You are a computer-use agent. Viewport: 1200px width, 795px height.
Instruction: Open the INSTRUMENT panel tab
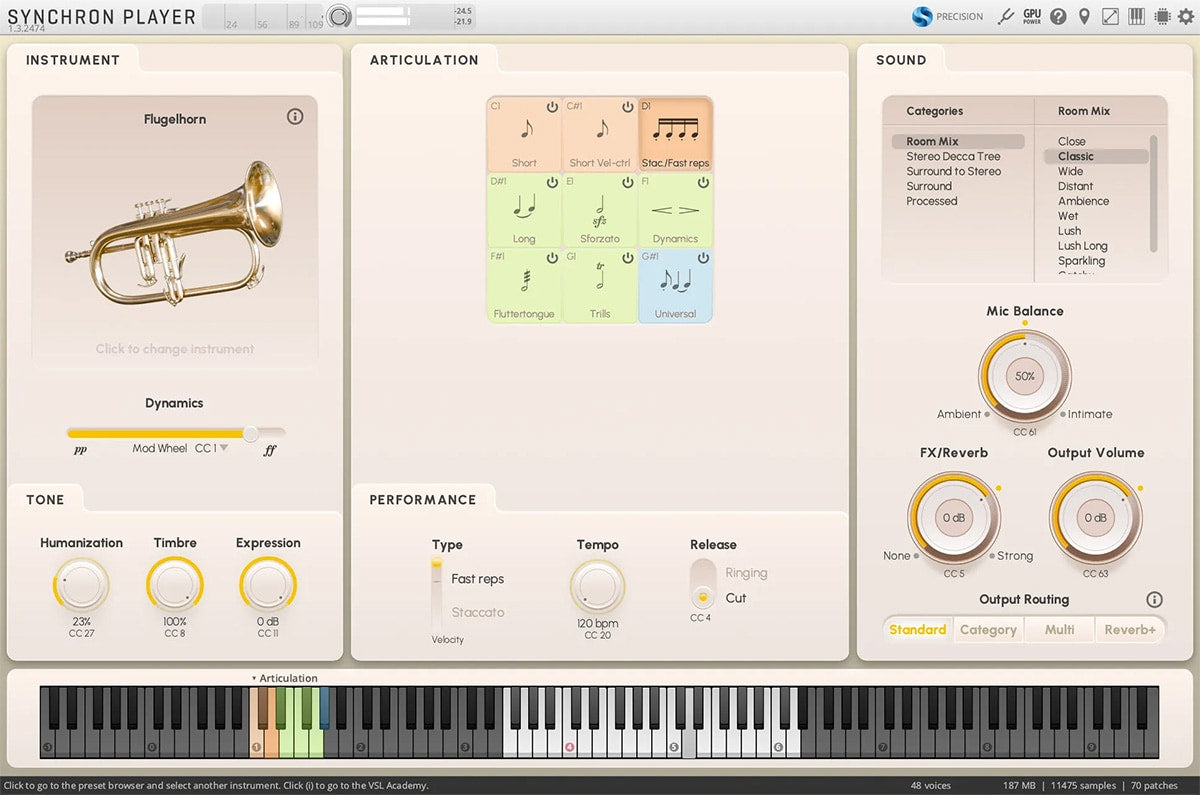(x=73, y=60)
